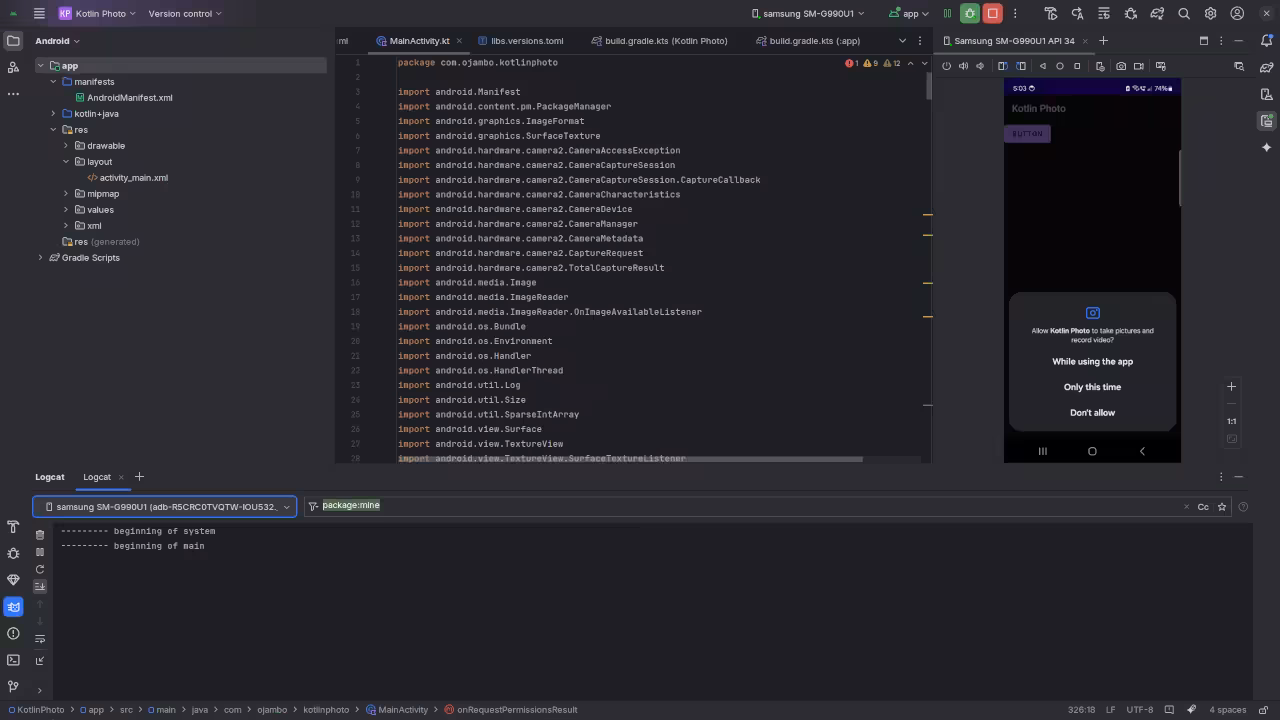Open the samsung SM-G990U1 device selector
This screenshot has width=1280, height=720.
pyautogui.click(x=808, y=14)
